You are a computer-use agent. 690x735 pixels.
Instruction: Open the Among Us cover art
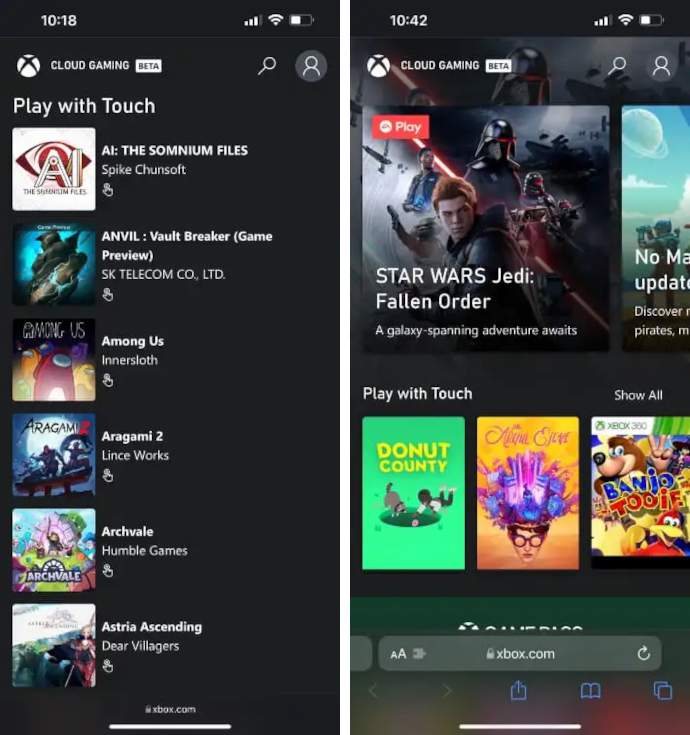[54, 360]
